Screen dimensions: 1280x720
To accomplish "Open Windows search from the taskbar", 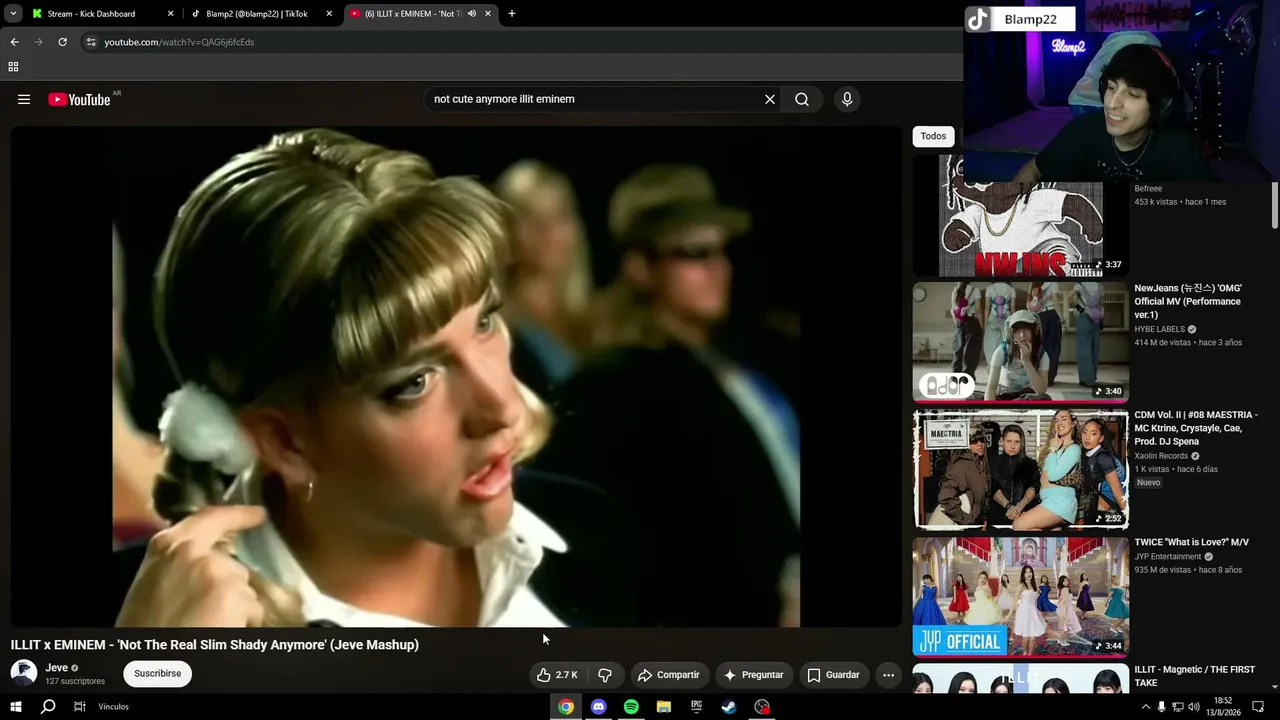I will [x=48, y=707].
